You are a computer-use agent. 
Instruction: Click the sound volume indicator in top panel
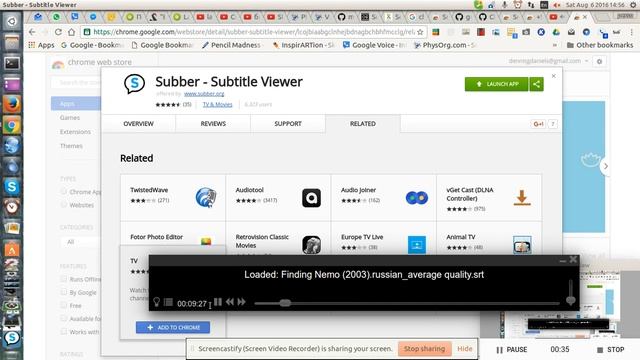click(557, 5)
